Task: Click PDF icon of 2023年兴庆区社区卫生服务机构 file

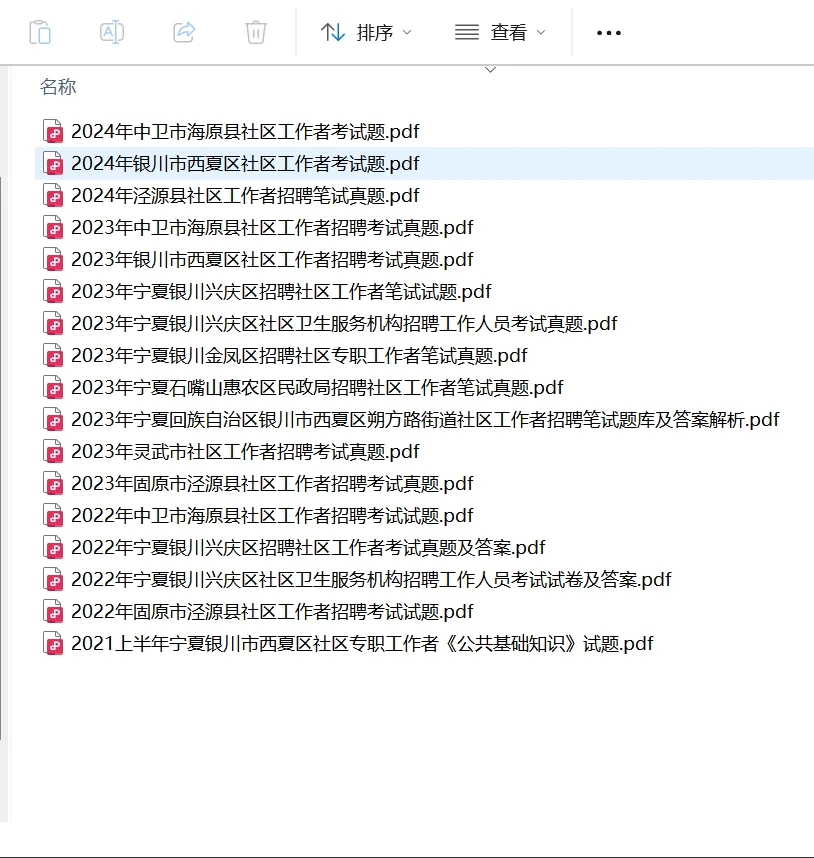Action: pyautogui.click(x=53, y=323)
